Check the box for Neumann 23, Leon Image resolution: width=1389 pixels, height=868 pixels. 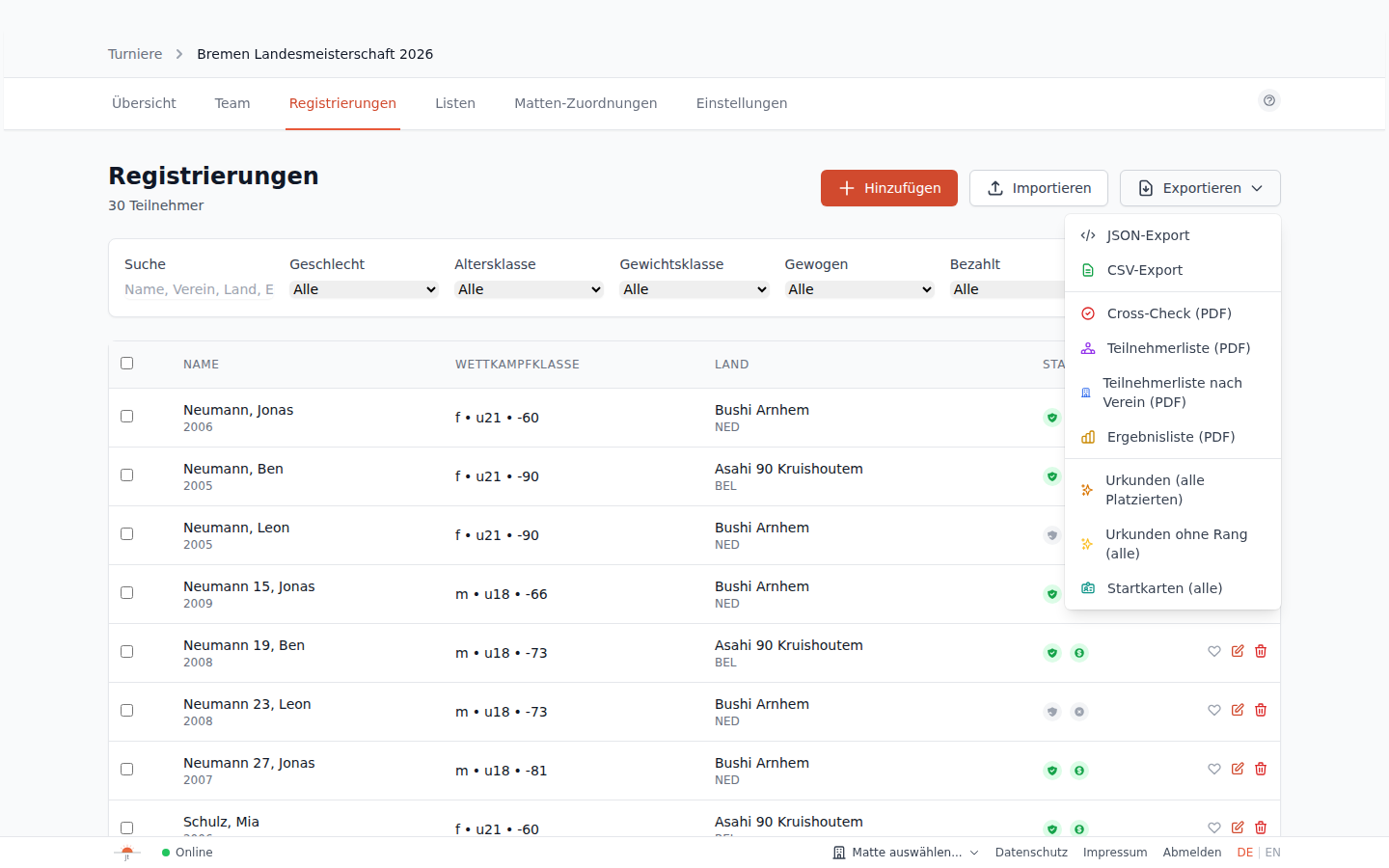[126, 710]
